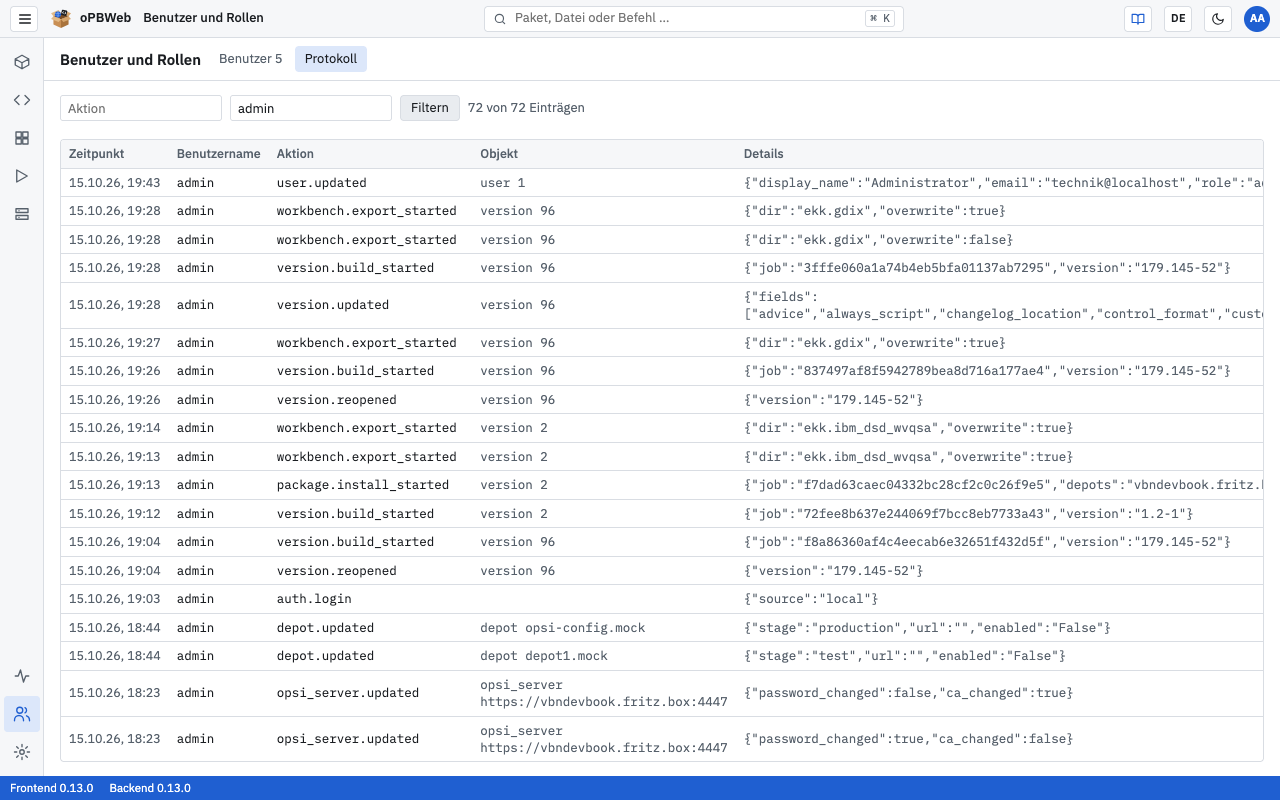
Task: Click the Benutzername column header
Action: click(219, 154)
